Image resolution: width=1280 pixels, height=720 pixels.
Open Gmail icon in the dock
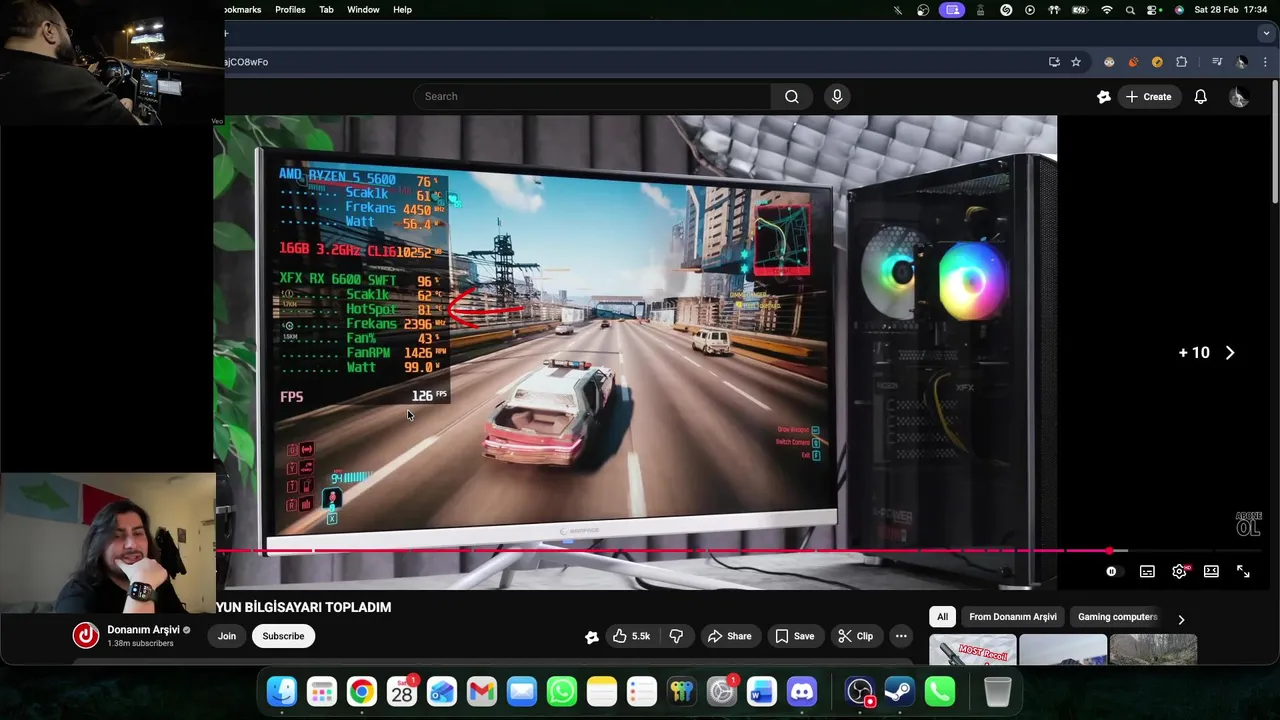(482, 691)
